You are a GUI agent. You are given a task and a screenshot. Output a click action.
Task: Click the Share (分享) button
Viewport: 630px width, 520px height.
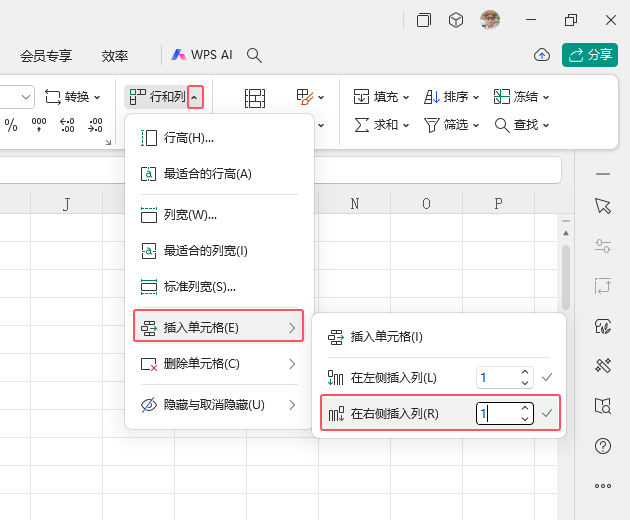click(590, 55)
